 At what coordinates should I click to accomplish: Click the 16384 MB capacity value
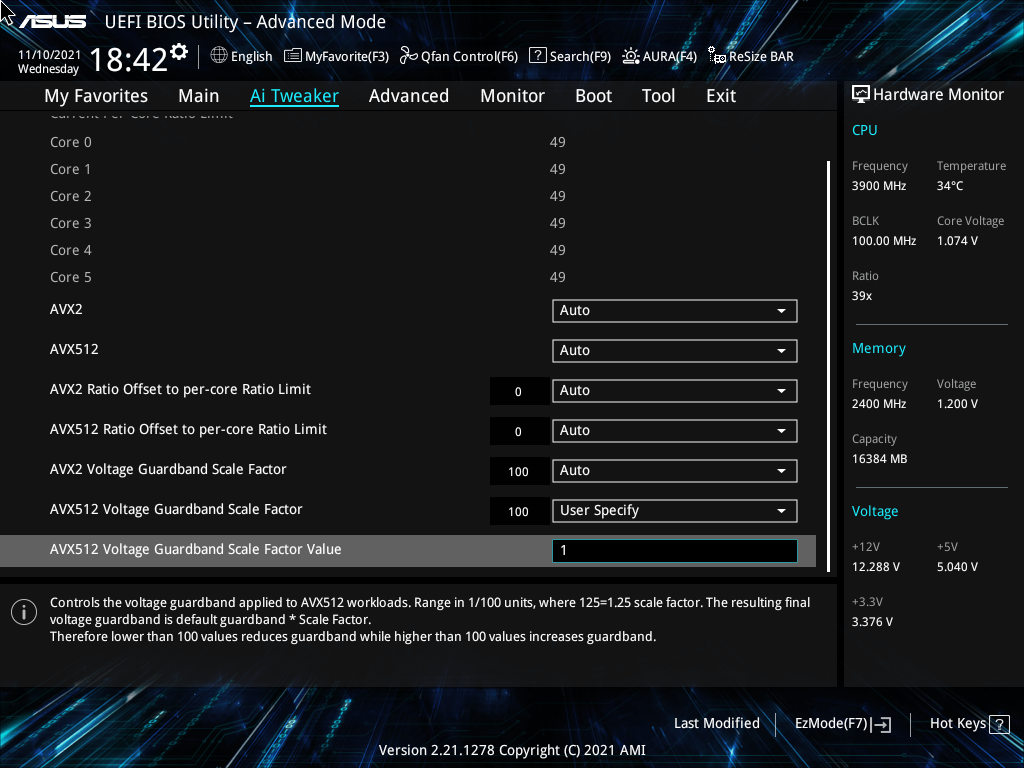click(879, 459)
